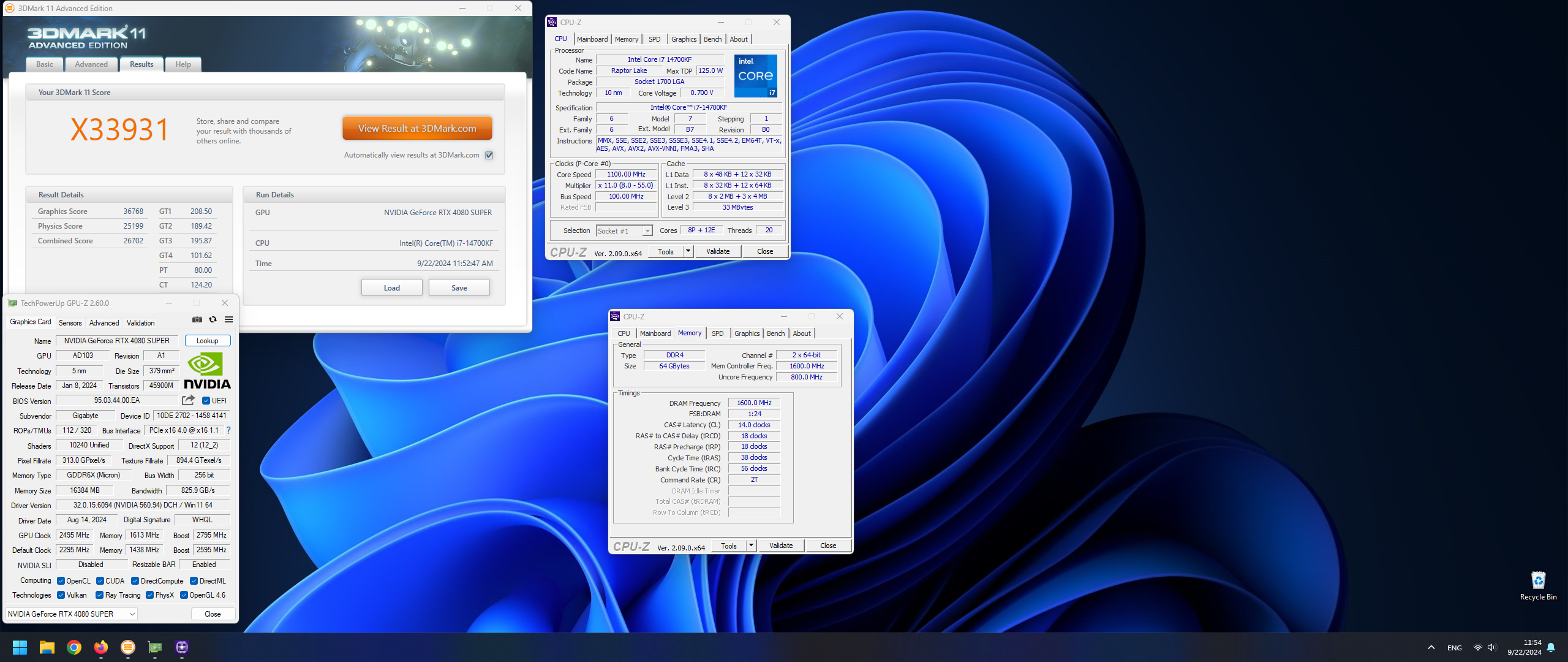Click the Intel Core i7 logo in CPU-Z
The height and width of the screenshot is (662, 1568).
click(x=755, y=76)
